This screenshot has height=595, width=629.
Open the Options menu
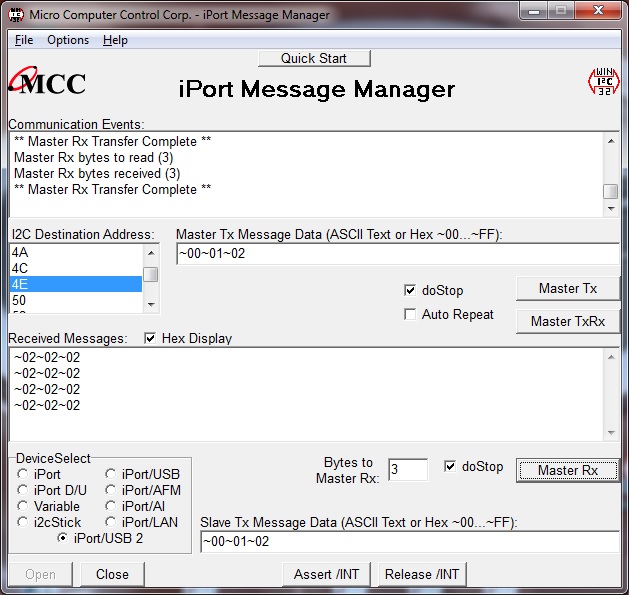(x=68, y=40)
